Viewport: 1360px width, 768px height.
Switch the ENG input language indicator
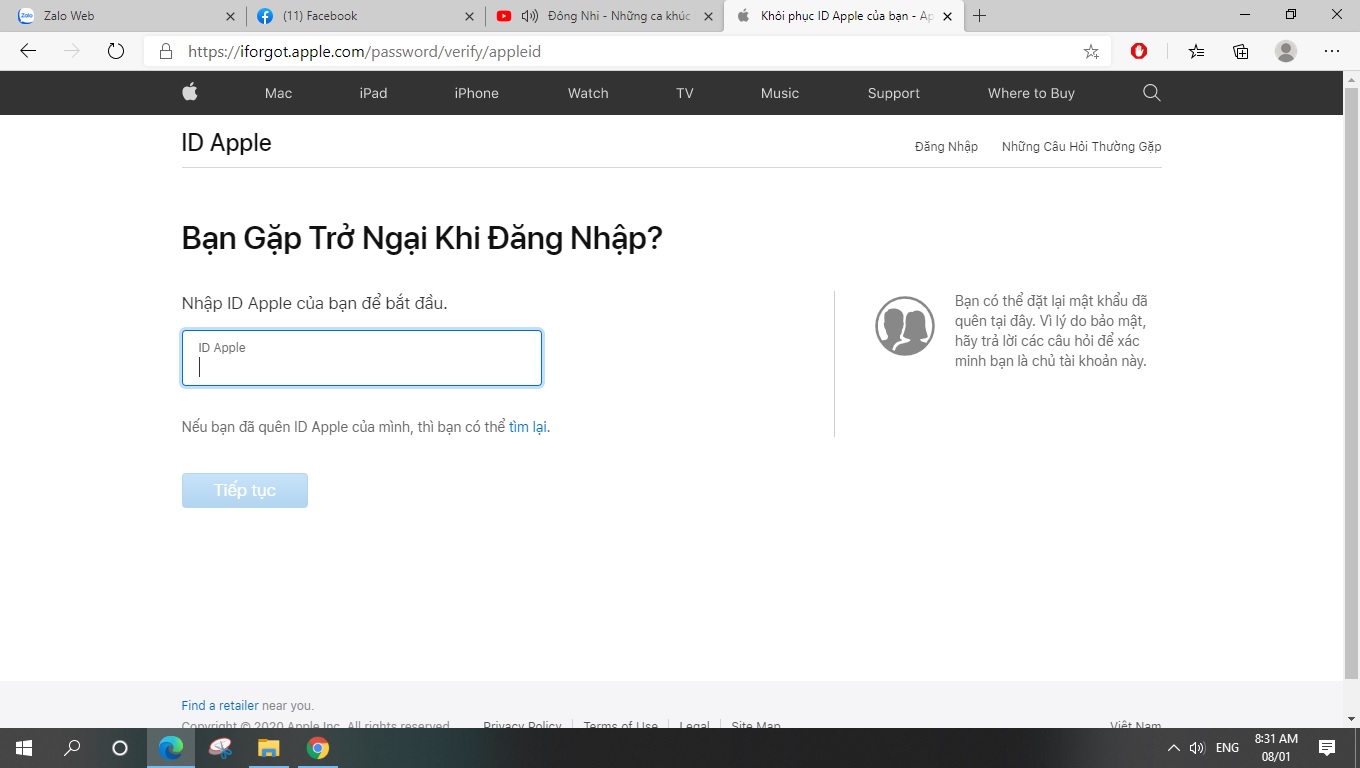click(1227, 748)
